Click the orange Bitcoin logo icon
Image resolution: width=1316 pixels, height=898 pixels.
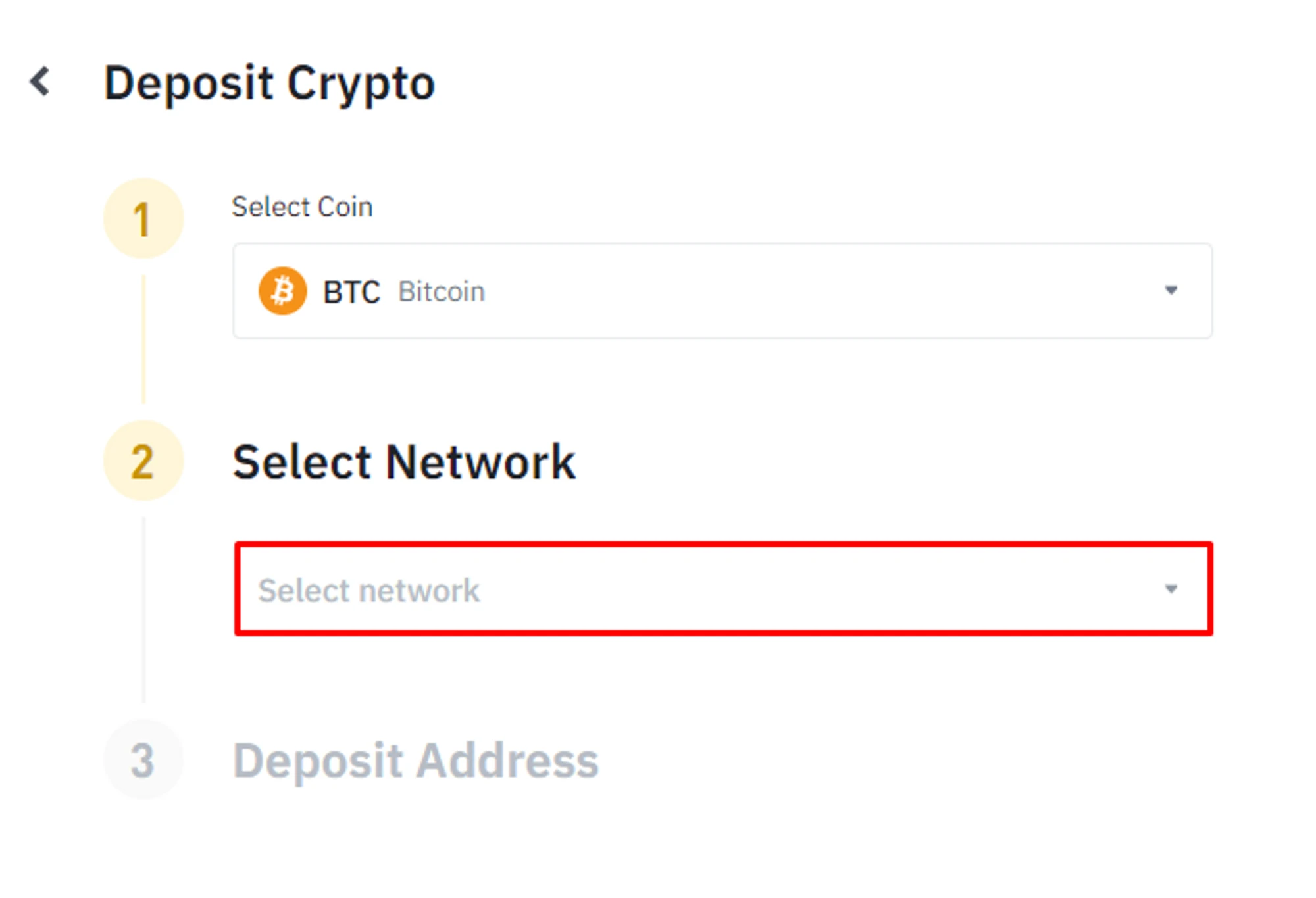pyautogui.click(x=282, y=291)
